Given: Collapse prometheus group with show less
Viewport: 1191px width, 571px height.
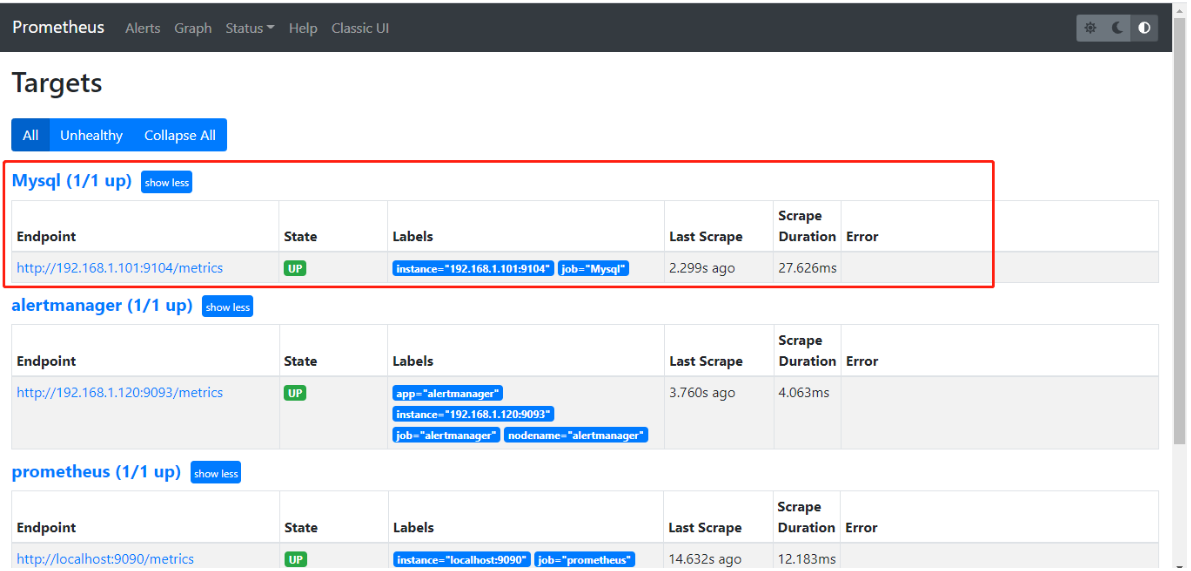Looking at the screenshot, I should (216, 473).
